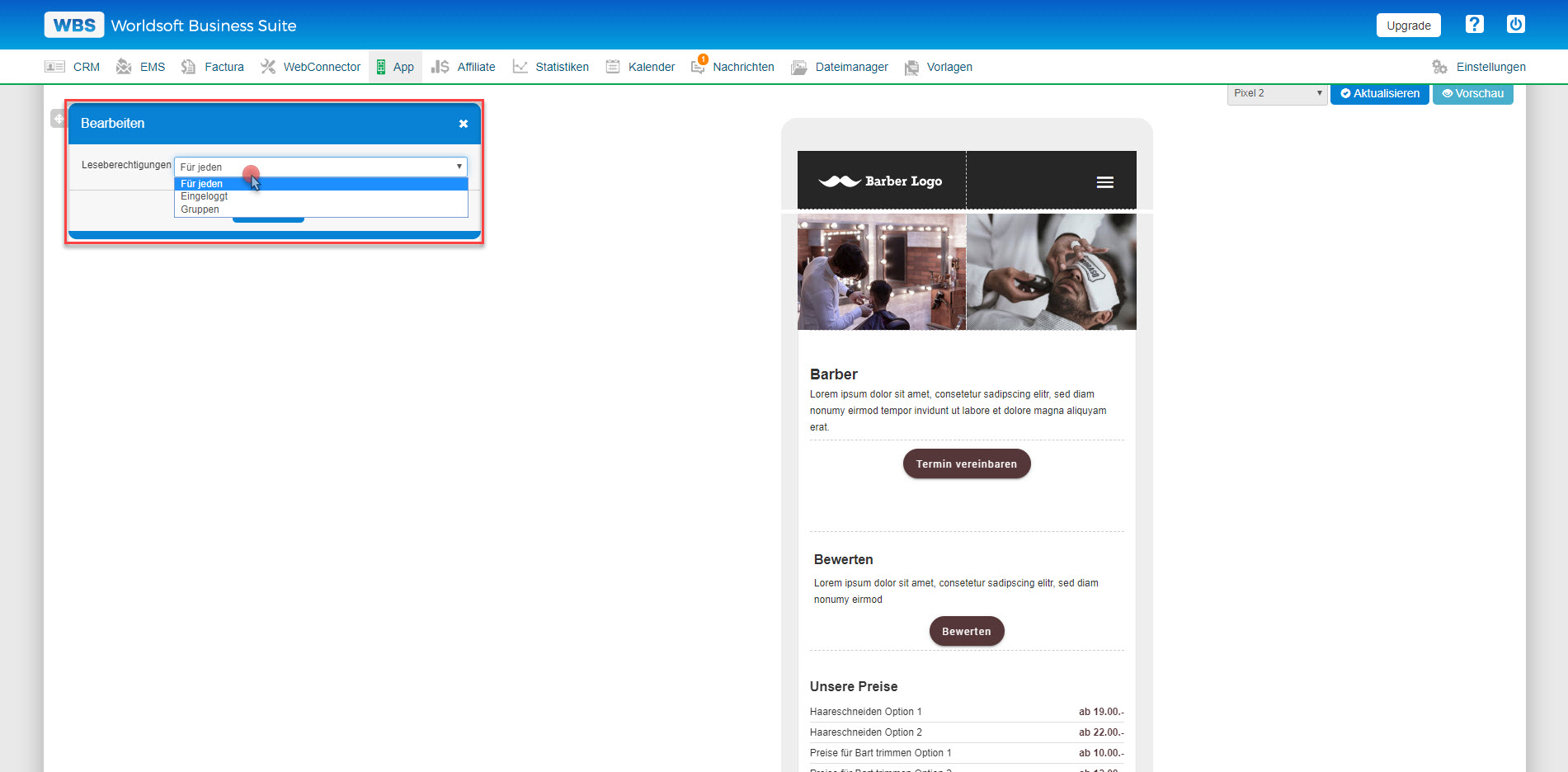Image resolution: width=1568 pixels, height=772 pixels.
Task: Click the Statistiken chart icon
Action: click(520, 67)
